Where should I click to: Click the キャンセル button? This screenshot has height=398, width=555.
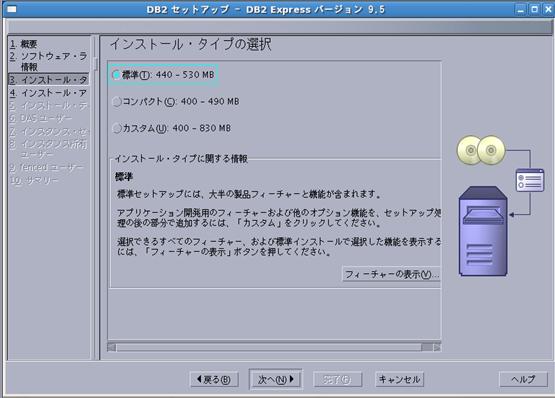[399, 380]
